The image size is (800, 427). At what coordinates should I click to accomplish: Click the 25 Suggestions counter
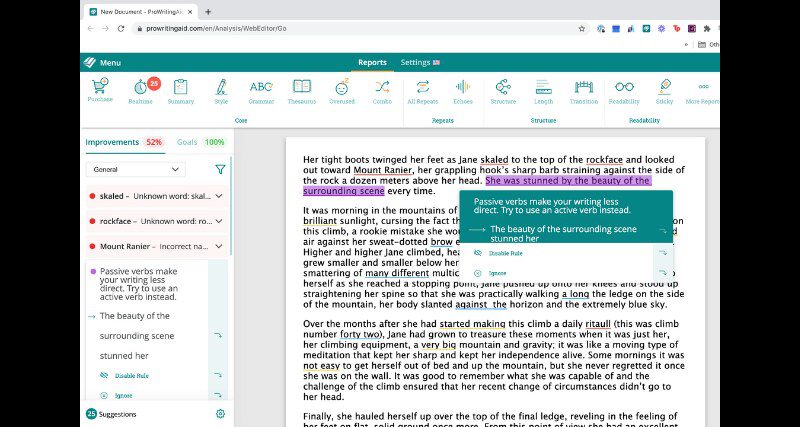(111, 414)
